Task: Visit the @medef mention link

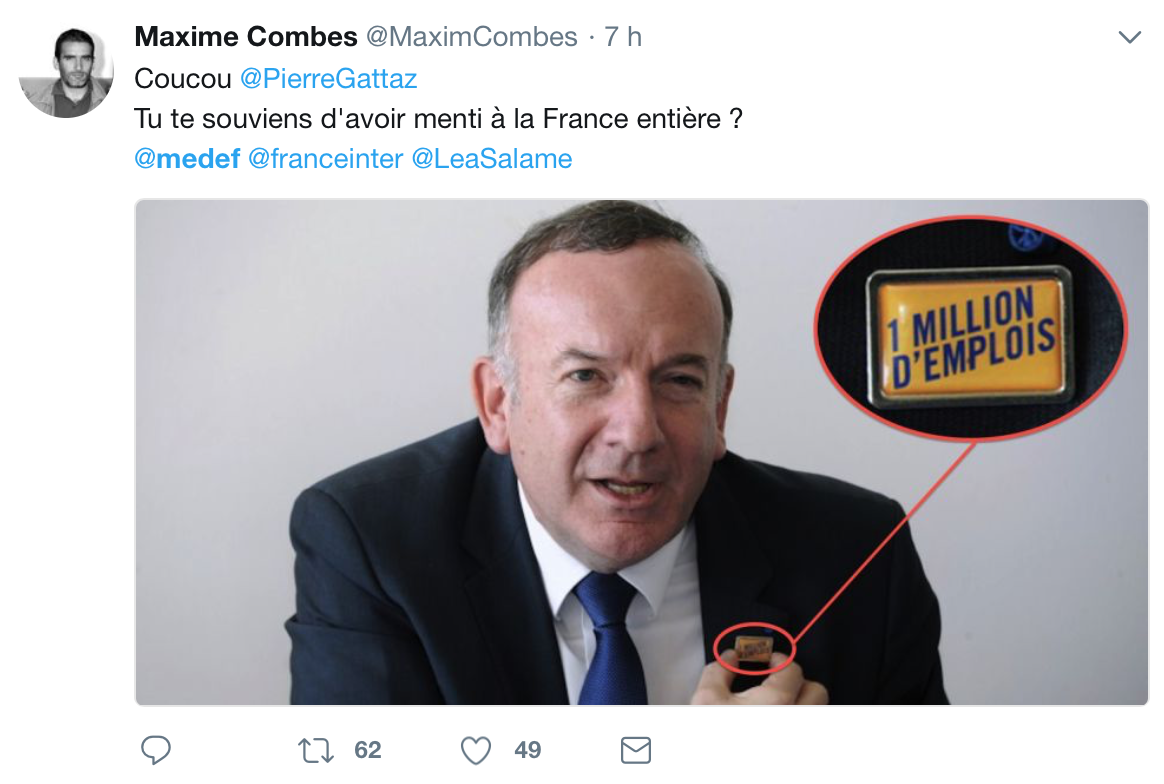Action: (187, 159)
